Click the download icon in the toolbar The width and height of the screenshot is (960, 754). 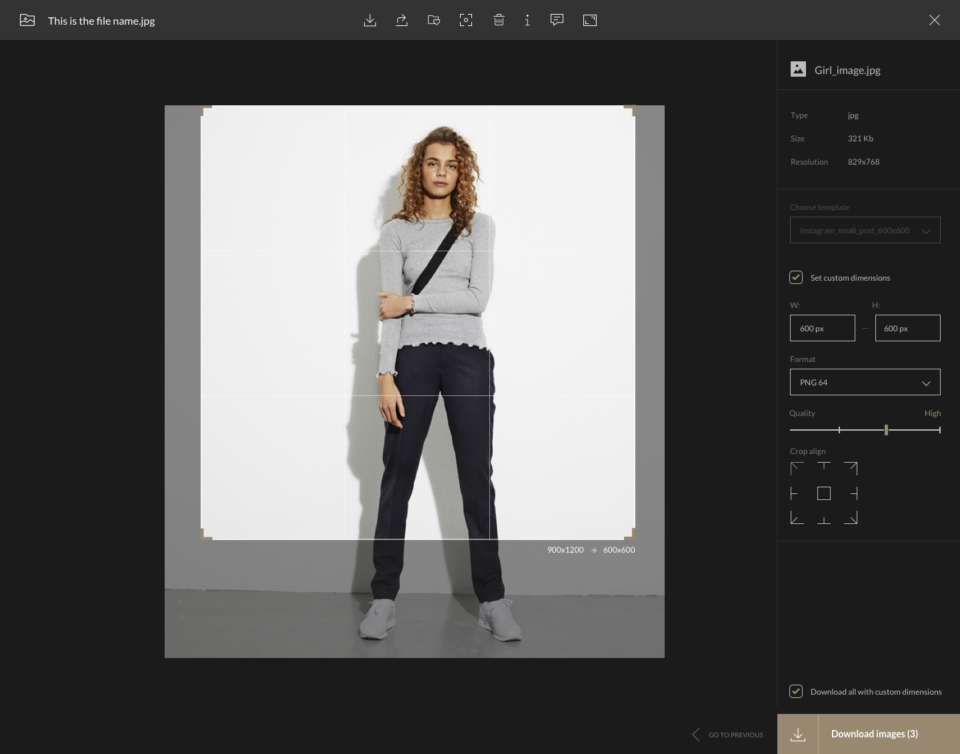click(x=372, y=20)
